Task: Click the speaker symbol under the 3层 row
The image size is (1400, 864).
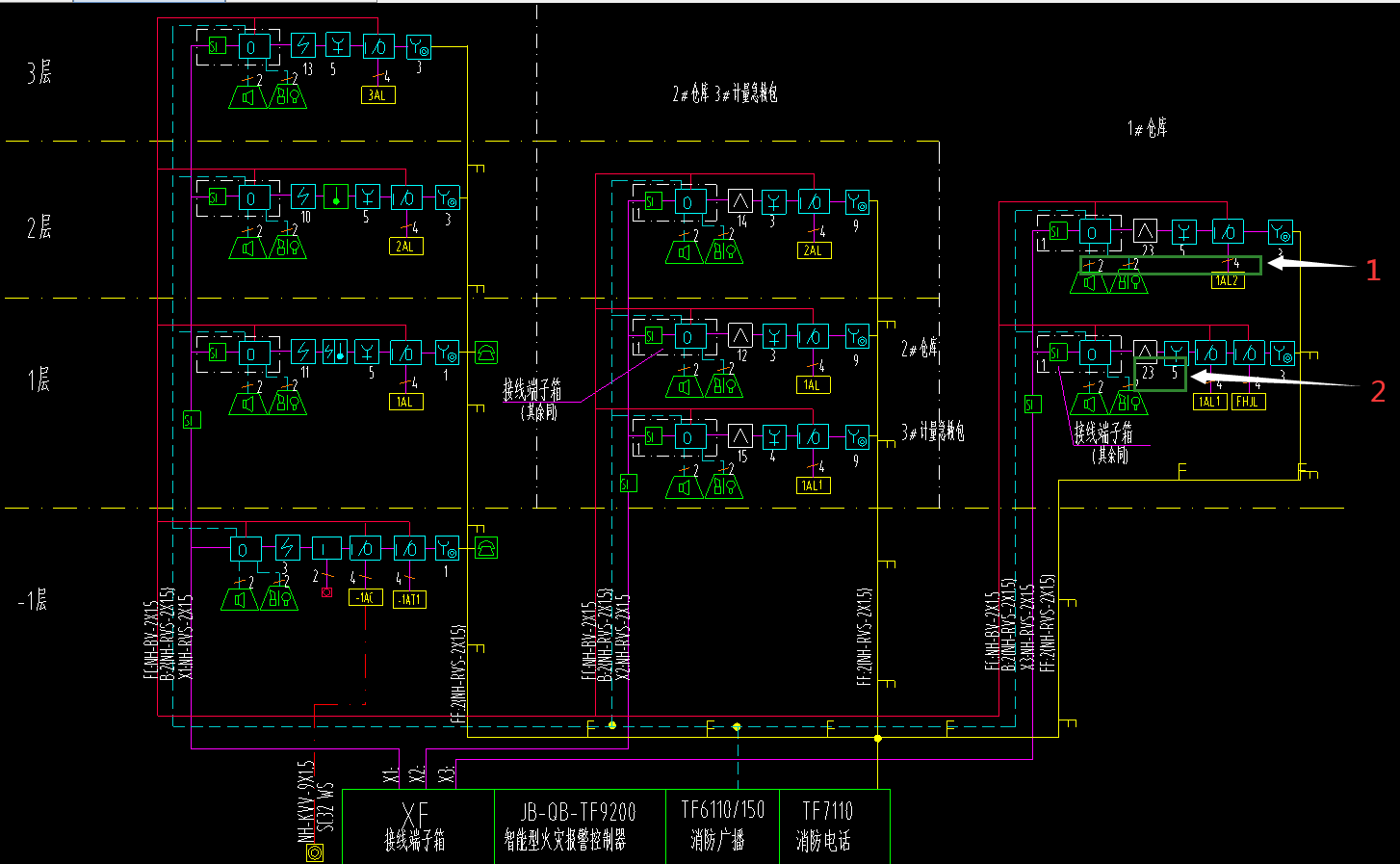Action: 247,96
